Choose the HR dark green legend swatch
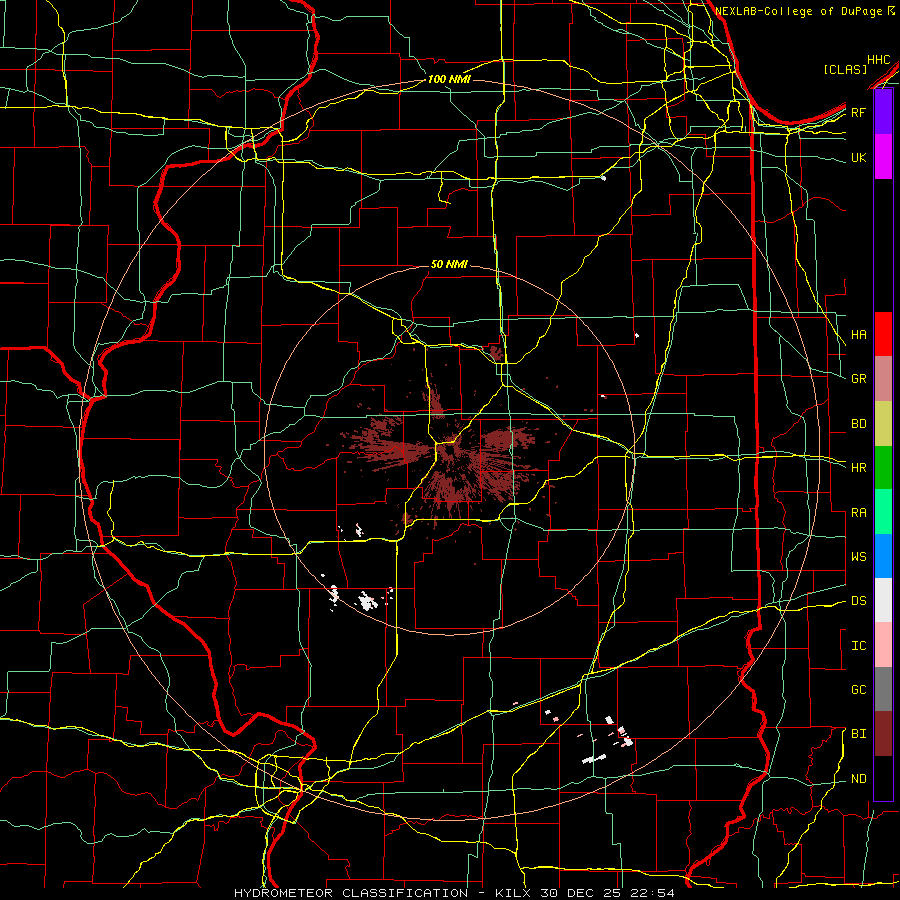The height and width of the screenshot is (900, 900). tap(883, 468)
